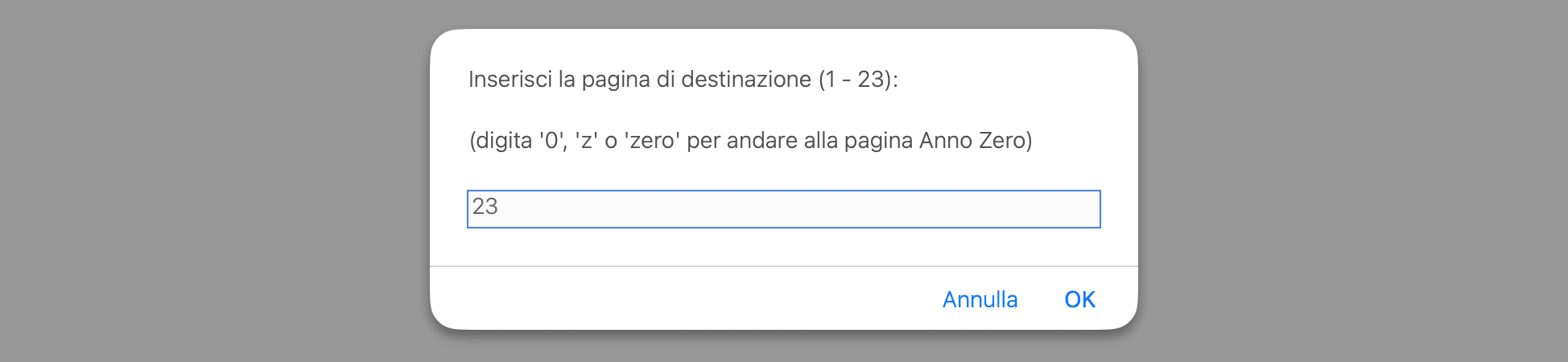Click the 'Inserisci la pagina di destinazione' prompt text
The width and height of the screenshot is (1568, 362).
click(683, 80)
